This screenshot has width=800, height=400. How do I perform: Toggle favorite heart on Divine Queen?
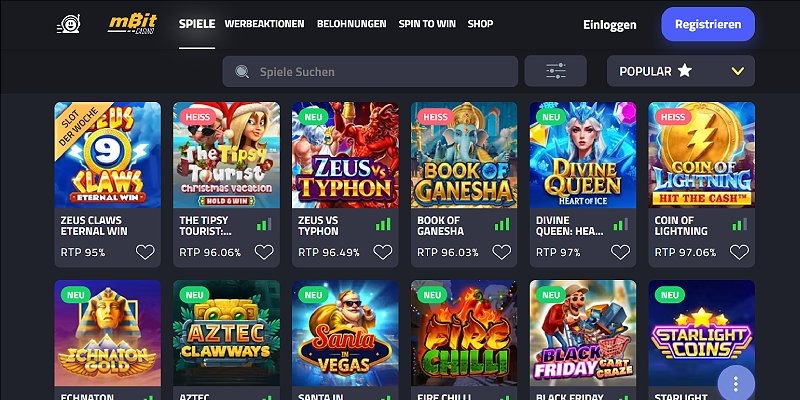(621, 252)
